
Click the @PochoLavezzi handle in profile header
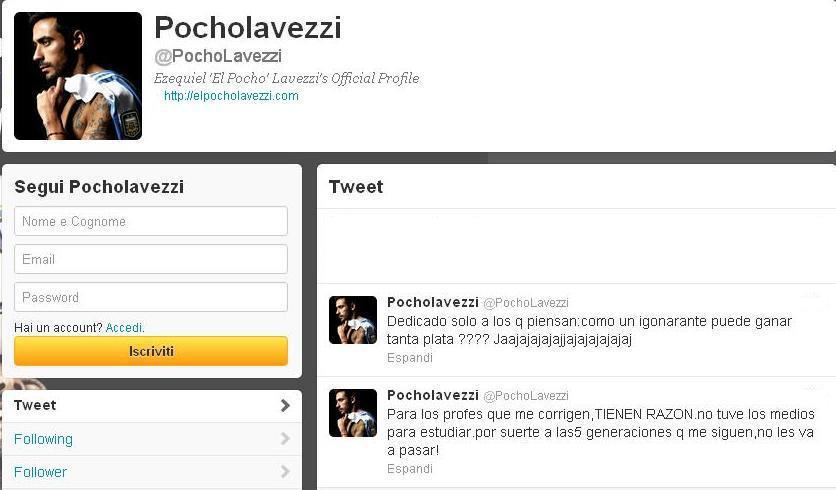[x=218, y=56]
